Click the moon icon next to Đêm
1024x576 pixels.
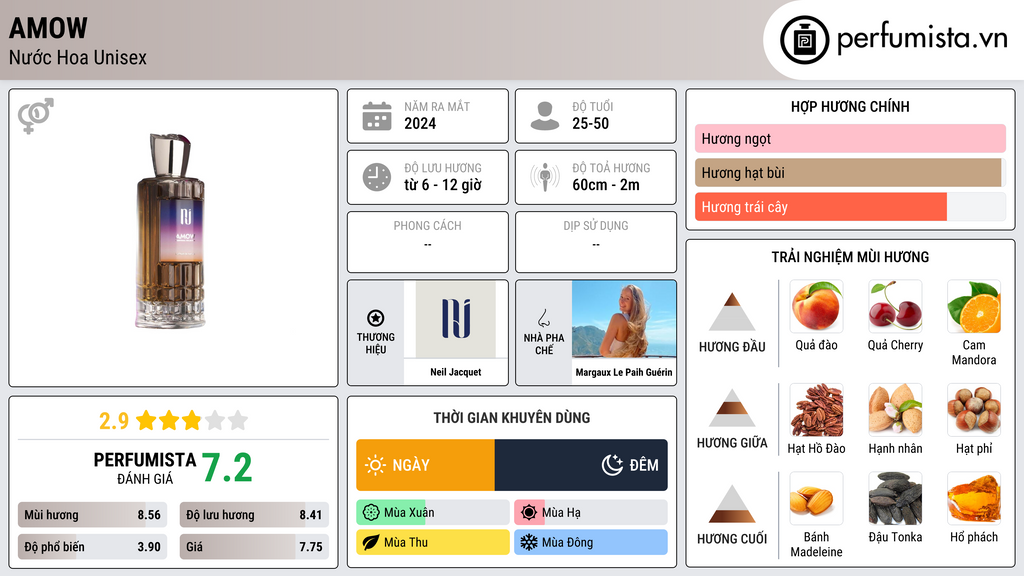click(612, 465)
